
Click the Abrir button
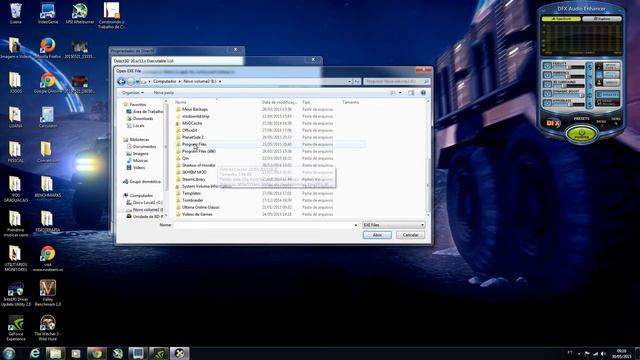(x=377, y=235)
